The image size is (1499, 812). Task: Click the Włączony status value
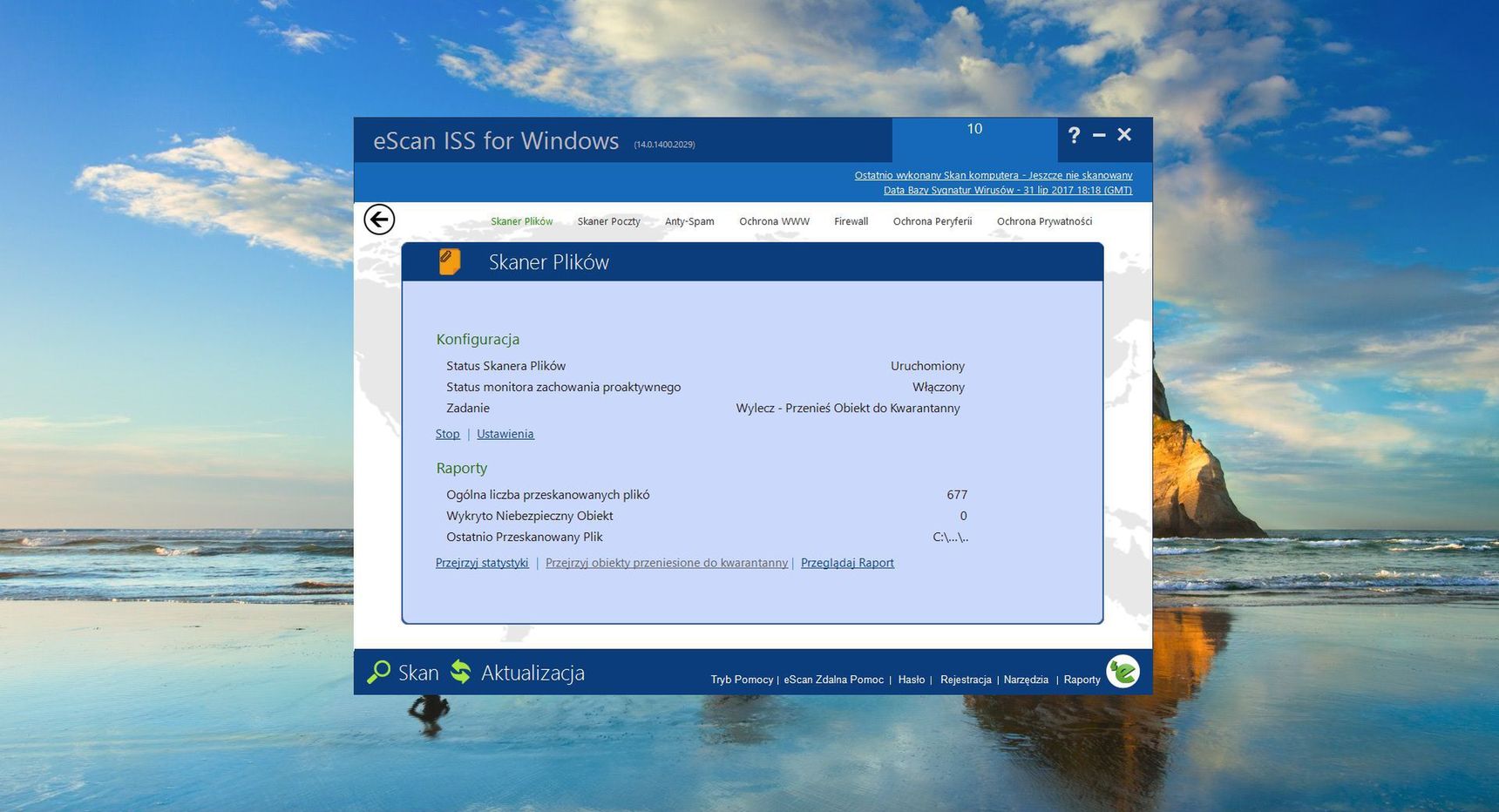tap(939, 387)
